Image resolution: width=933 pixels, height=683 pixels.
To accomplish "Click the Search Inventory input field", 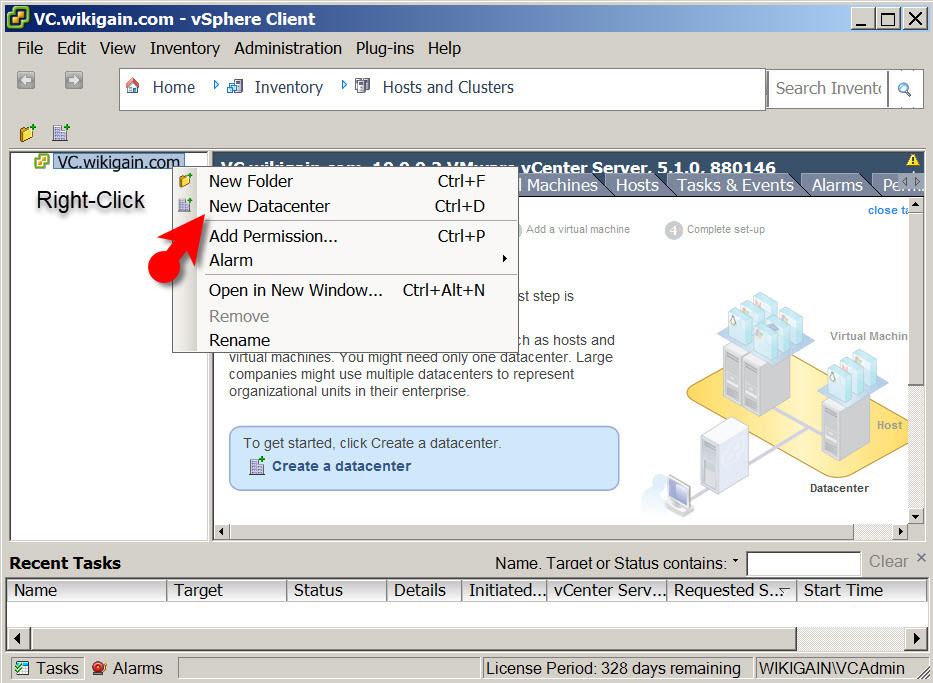I will (x=827, y=88).
